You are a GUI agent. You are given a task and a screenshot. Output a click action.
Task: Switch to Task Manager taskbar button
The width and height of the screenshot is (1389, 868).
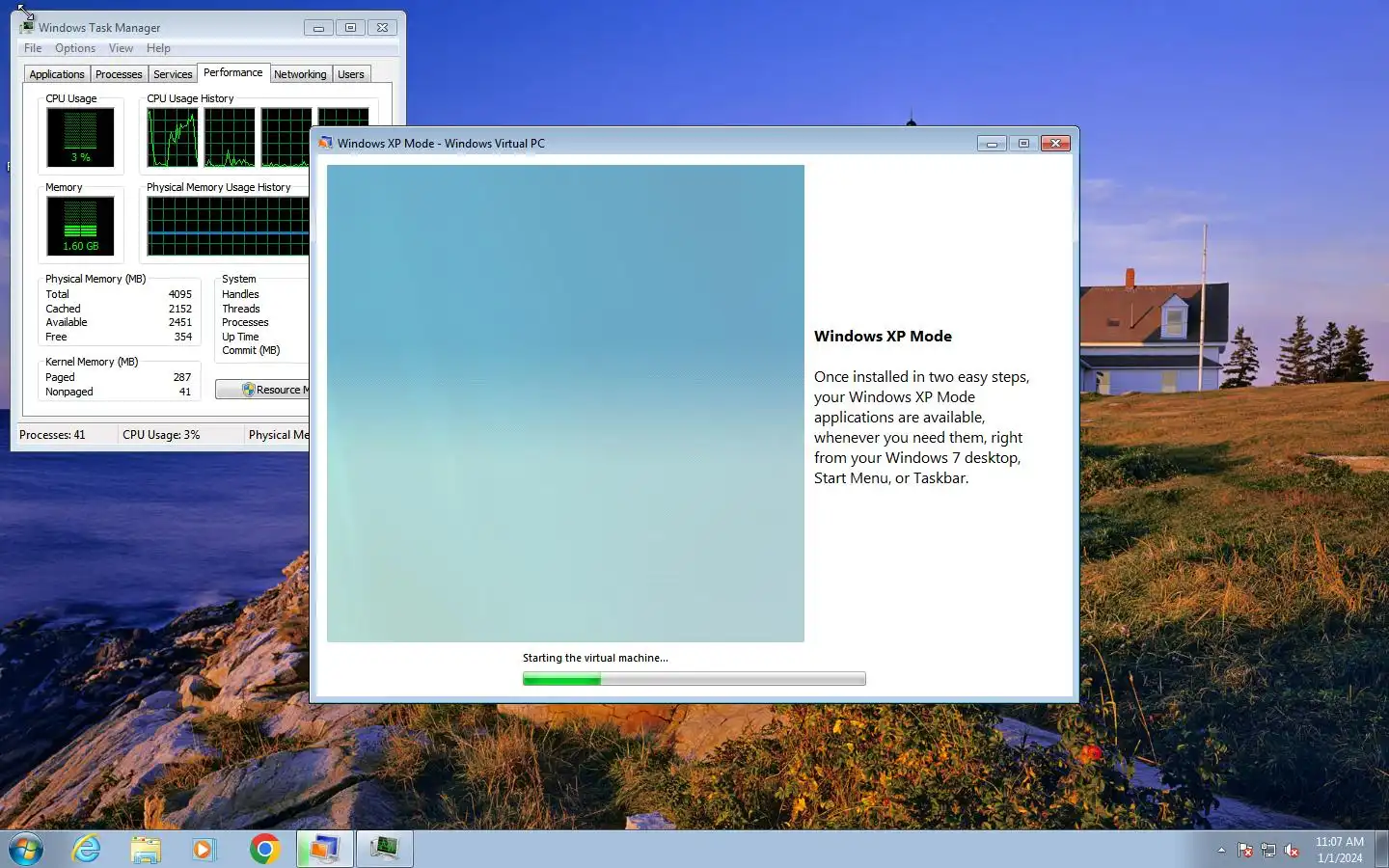(x=385, y=849)
